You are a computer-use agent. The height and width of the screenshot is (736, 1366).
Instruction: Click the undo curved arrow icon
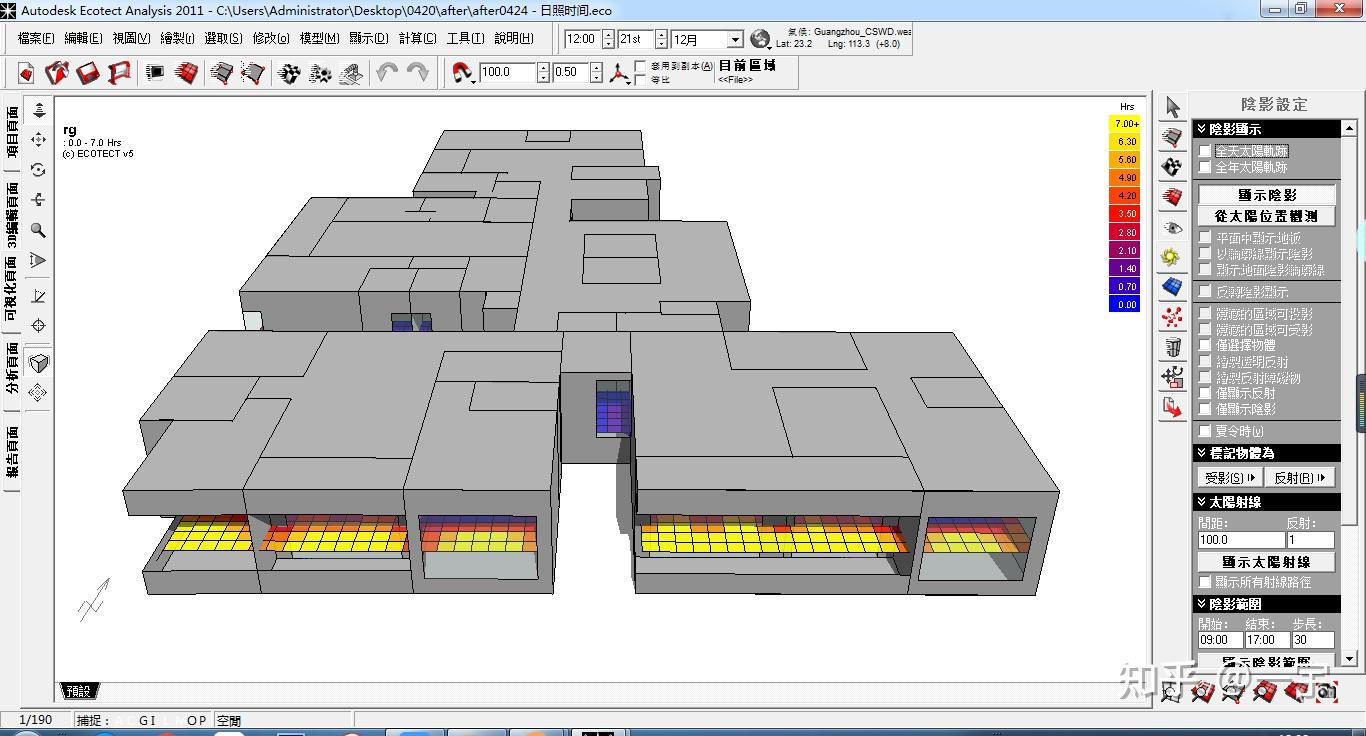(x=386, y=73)
